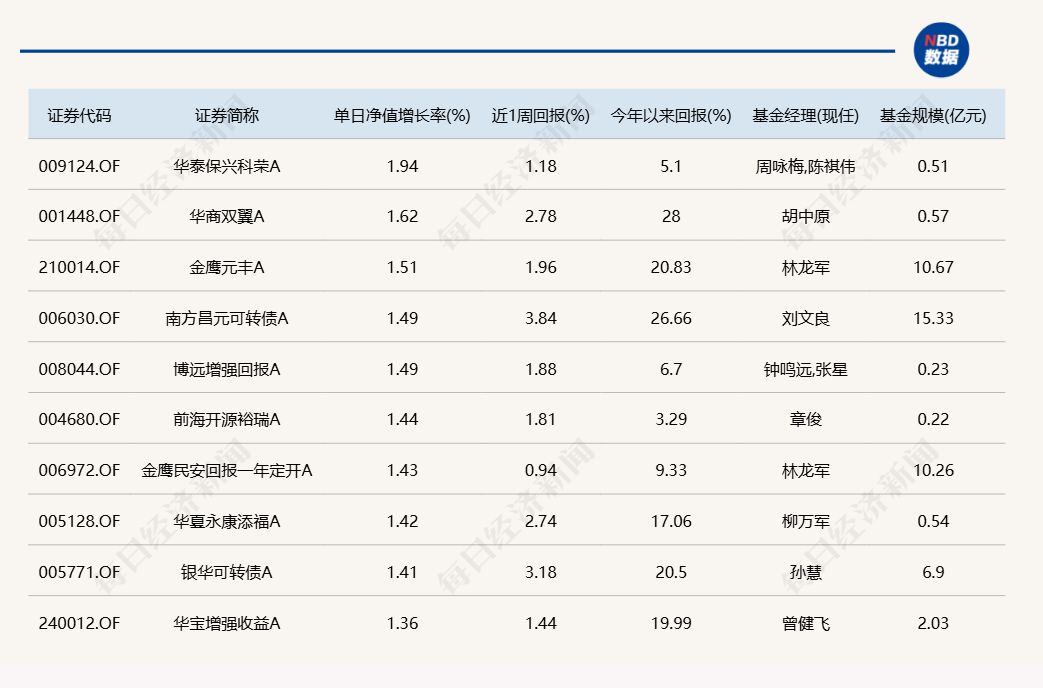Open fund code 009124.OF
The image size is (1043, 688).
pos(79,166)
